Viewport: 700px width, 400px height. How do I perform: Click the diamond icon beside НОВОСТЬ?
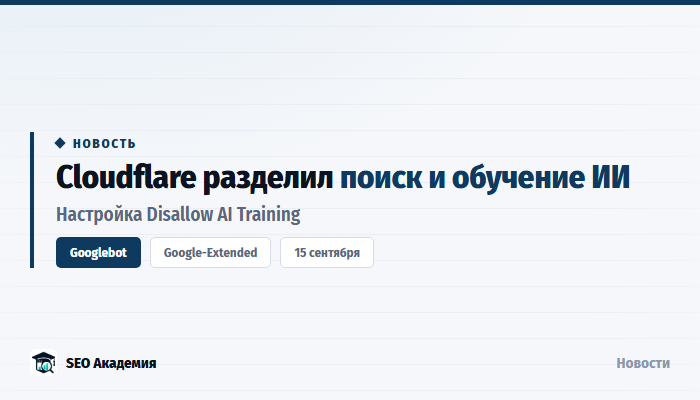tap(60, 143)
